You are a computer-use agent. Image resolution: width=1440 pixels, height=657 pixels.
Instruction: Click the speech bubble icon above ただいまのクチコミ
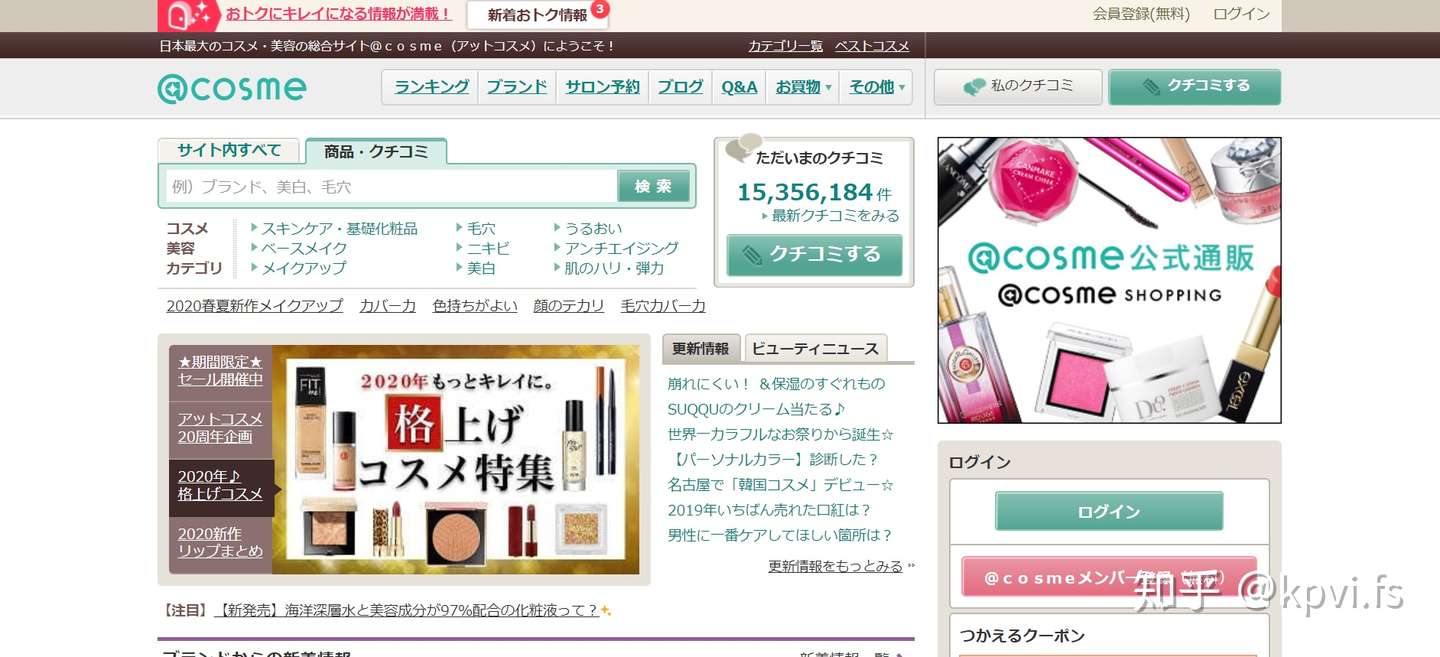[x=743, y=148]
